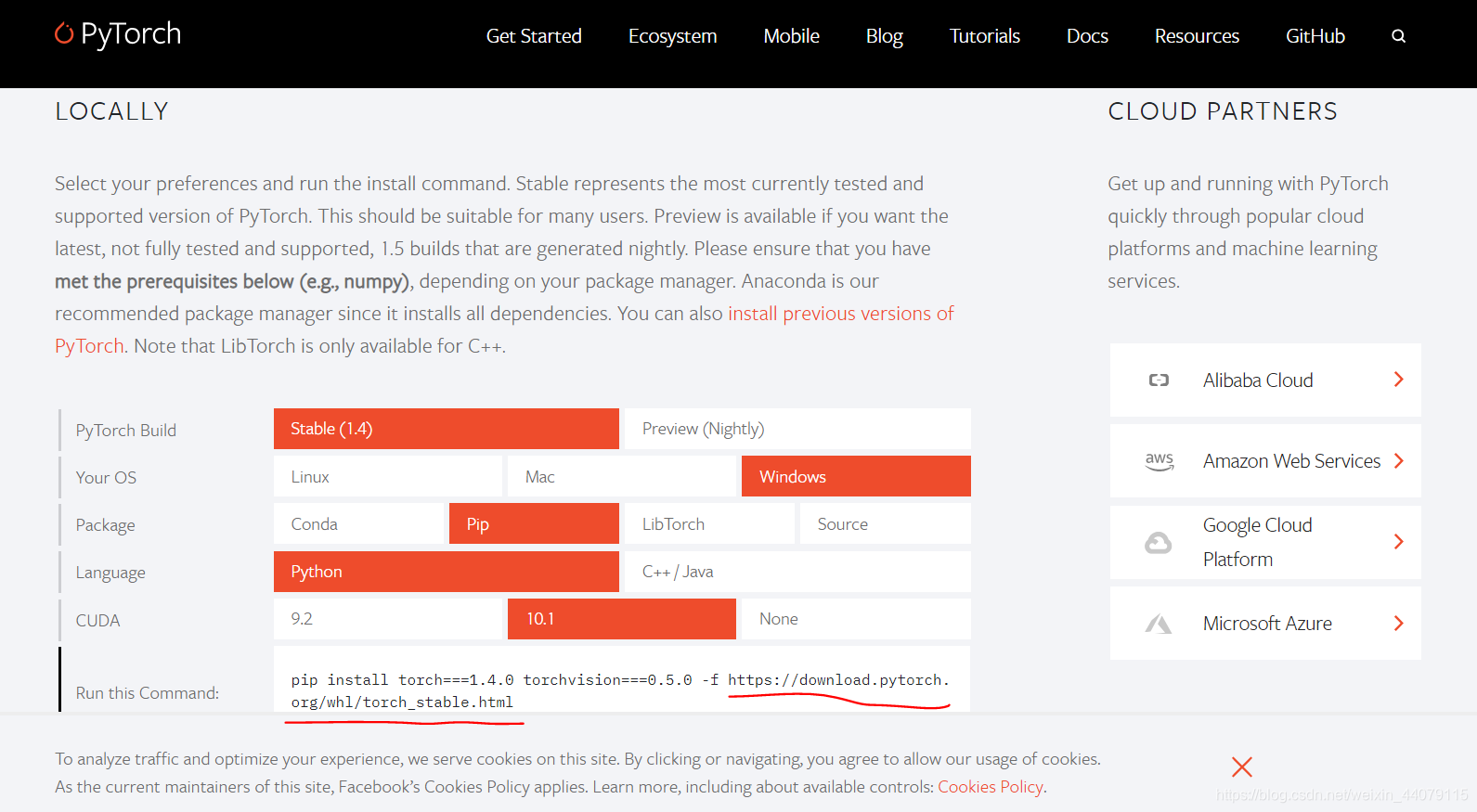Click the Microsoft Azure logo icon
This screenshot has height=812, width=1477.
point(1158,624)
